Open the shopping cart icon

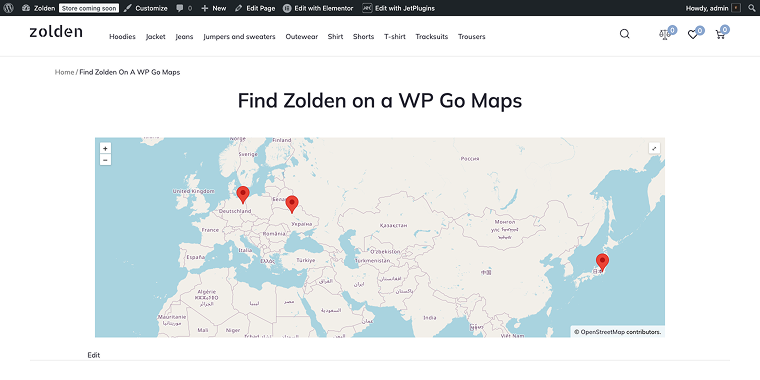click(720, 34)
